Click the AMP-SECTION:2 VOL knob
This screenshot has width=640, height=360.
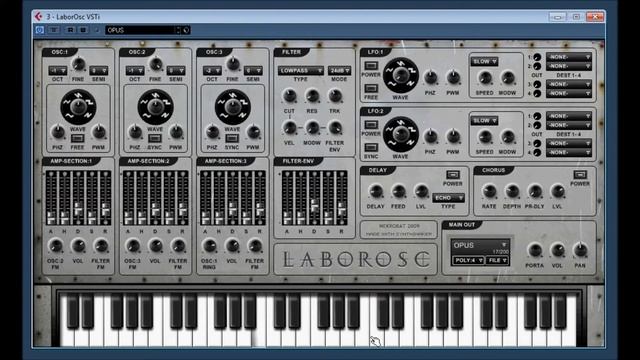[155, 246]
